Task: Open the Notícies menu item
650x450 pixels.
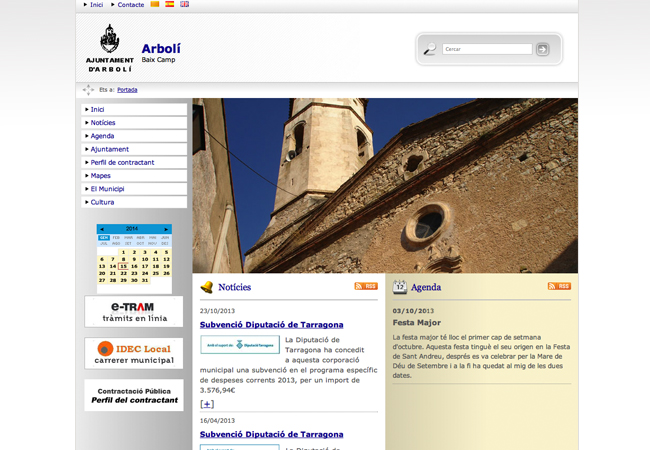Action: coord(103,123)
